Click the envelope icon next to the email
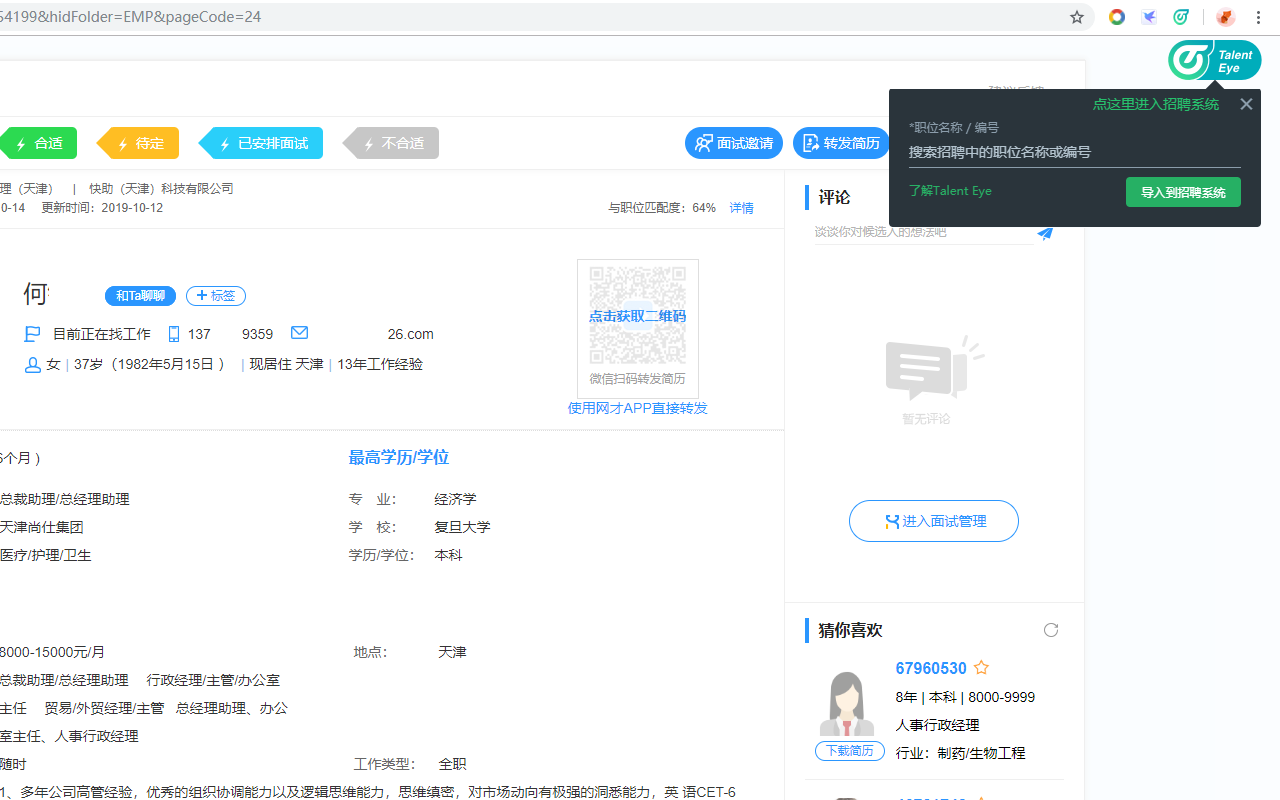The width and height of the screenshot is (1280, 800). tap(298, 333)
